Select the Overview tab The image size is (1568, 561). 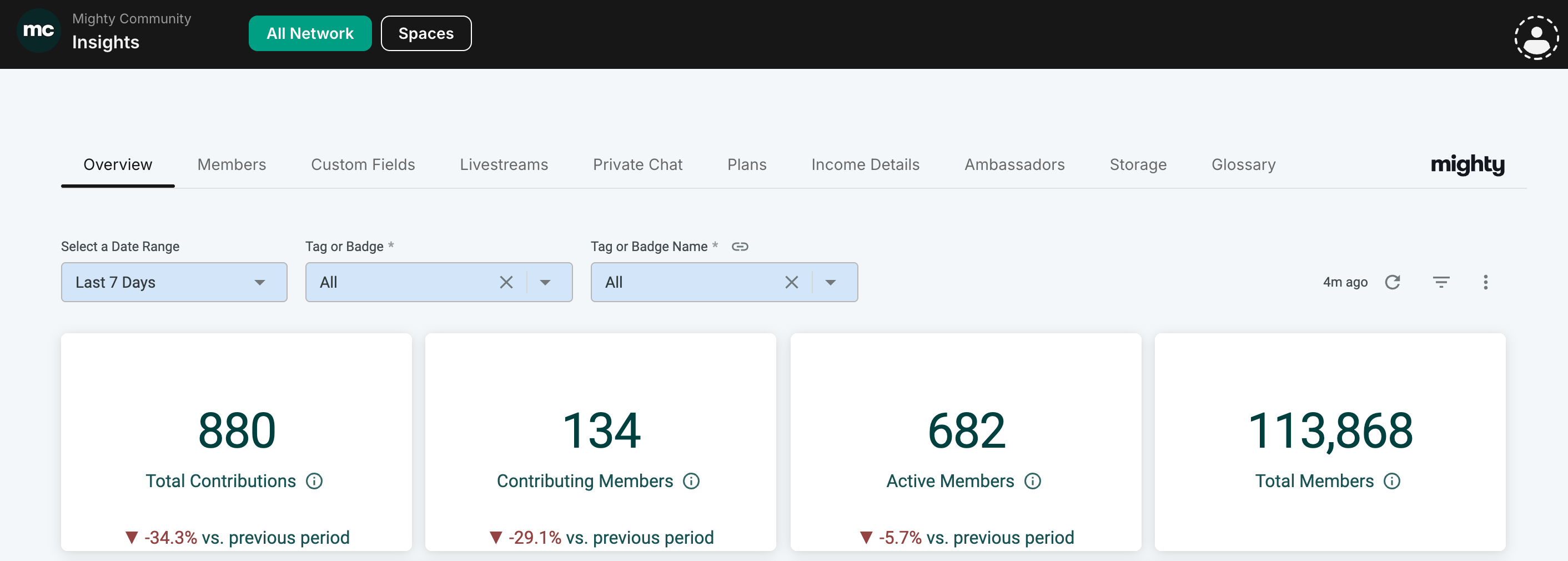click(118, 164)
